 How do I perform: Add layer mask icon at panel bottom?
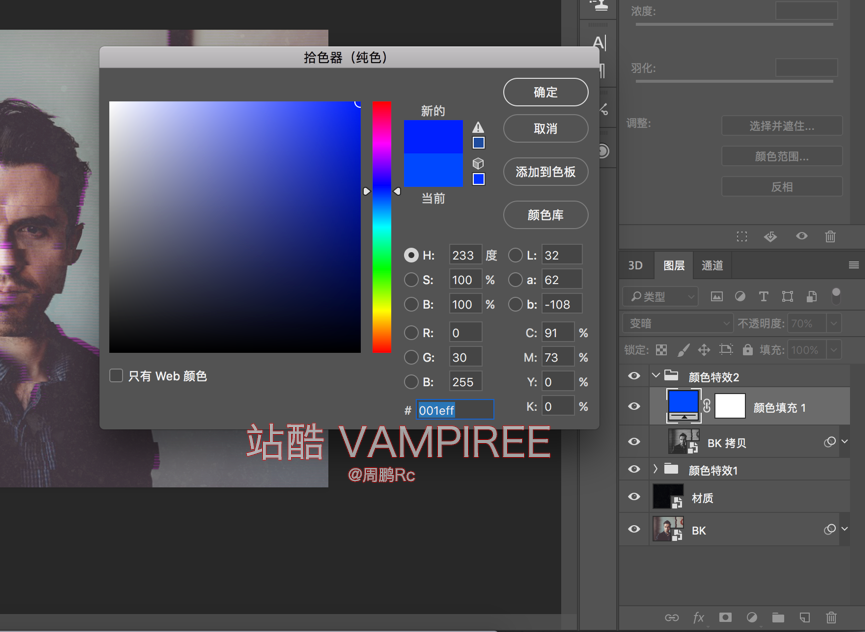click(725, 617)
